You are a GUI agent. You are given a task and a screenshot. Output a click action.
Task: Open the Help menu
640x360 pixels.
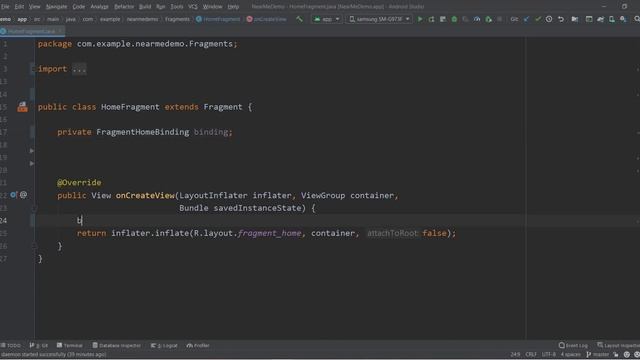pyautogui.click(x=233, y=7)
